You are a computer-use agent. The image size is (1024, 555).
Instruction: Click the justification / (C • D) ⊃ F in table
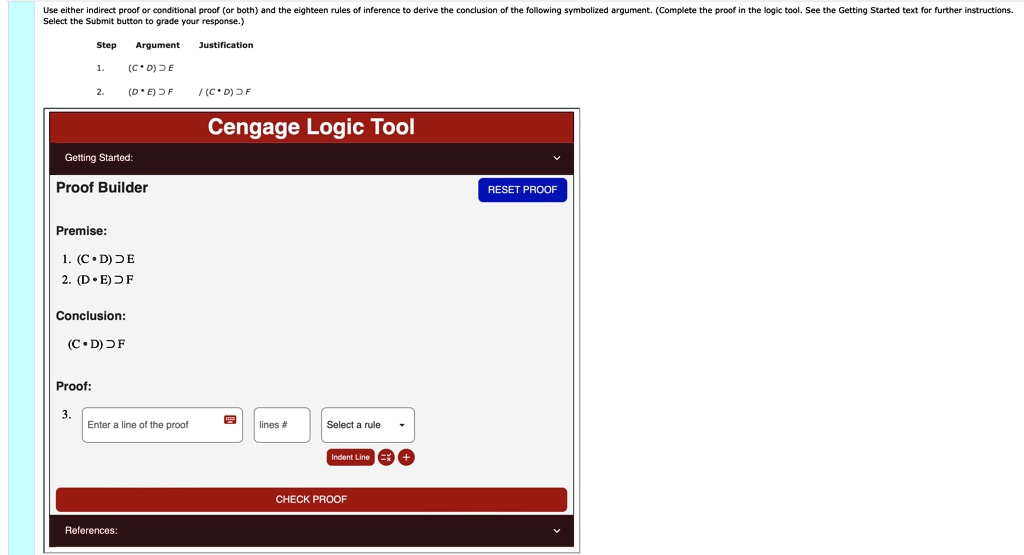[x=225, y=92]
